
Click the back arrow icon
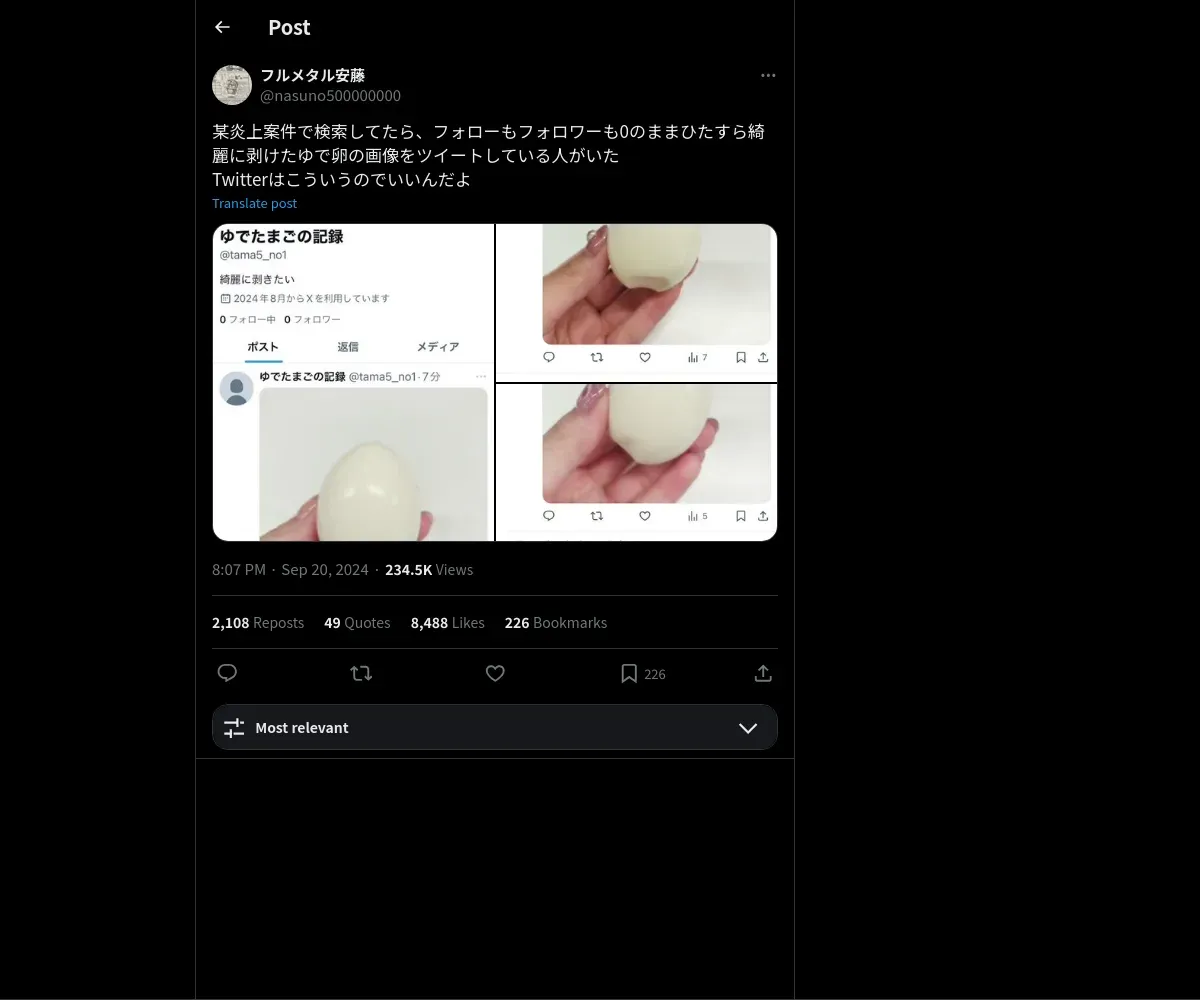[222, 28]
